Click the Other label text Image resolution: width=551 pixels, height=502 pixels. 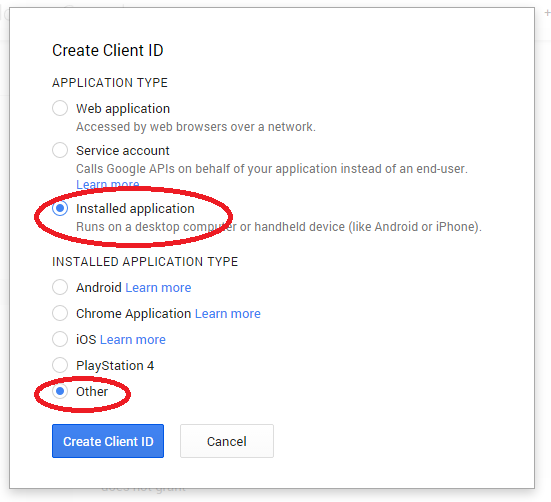tap(92, 391)
